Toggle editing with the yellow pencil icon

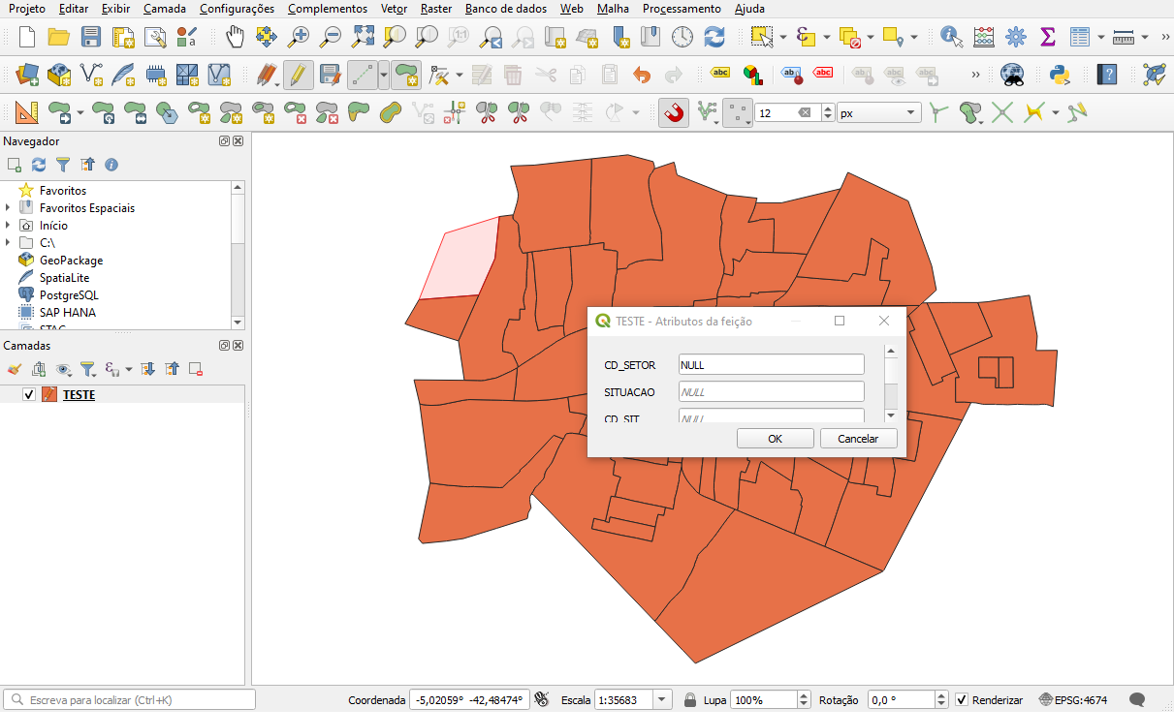(x=297, y=75)
